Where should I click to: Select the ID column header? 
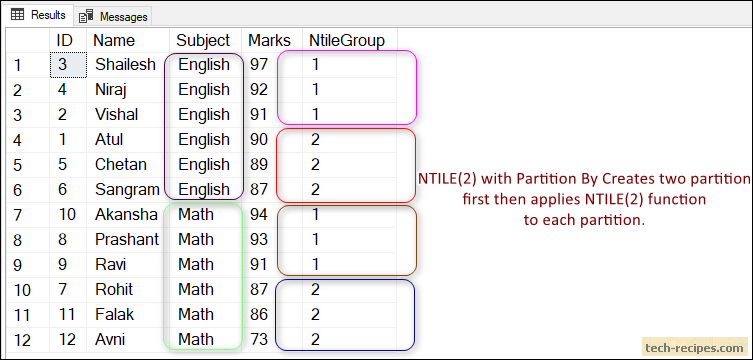click(x=68, y=40)
